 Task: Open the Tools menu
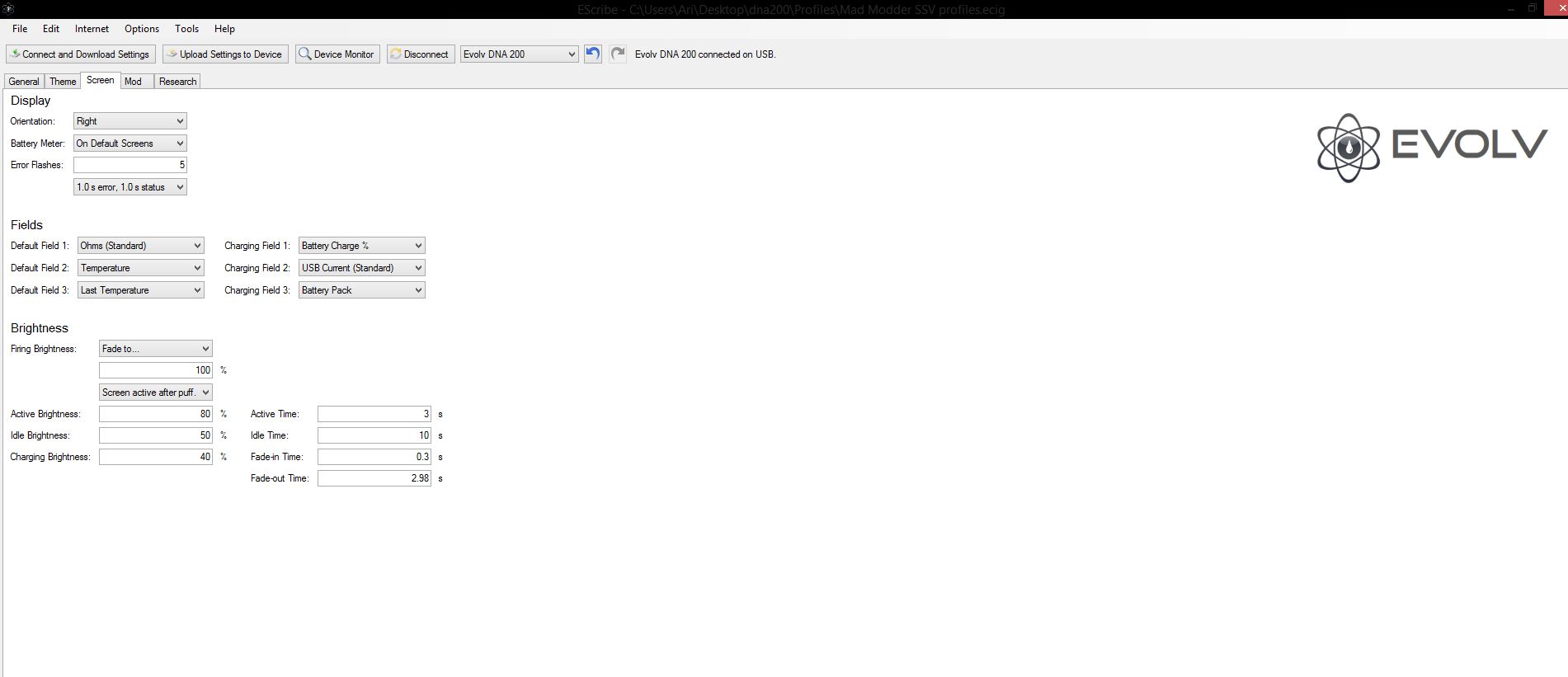coord(186,29)
